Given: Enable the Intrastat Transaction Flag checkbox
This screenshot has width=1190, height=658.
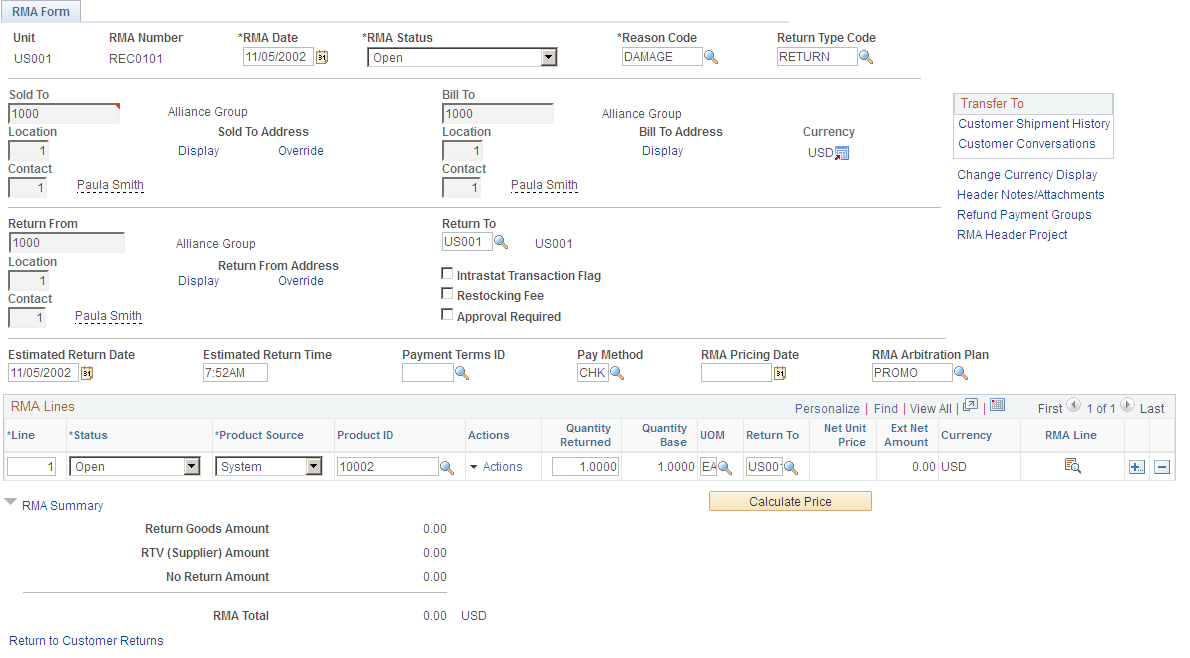Looking at the screenshot, I should pos(447,274).
